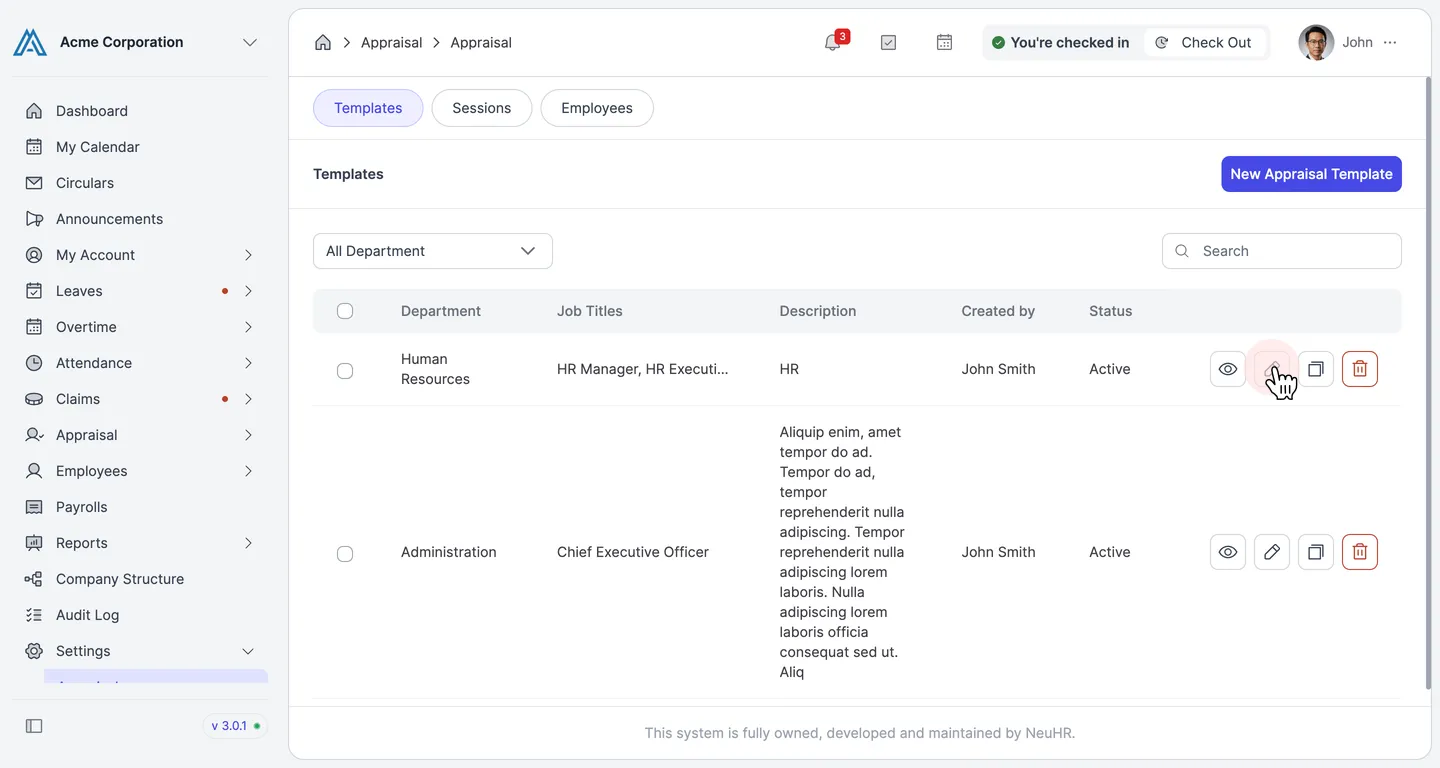Screen dimensions: 1440x768
Task: Click the home breadcrumb icon
Action: [323, 42]
